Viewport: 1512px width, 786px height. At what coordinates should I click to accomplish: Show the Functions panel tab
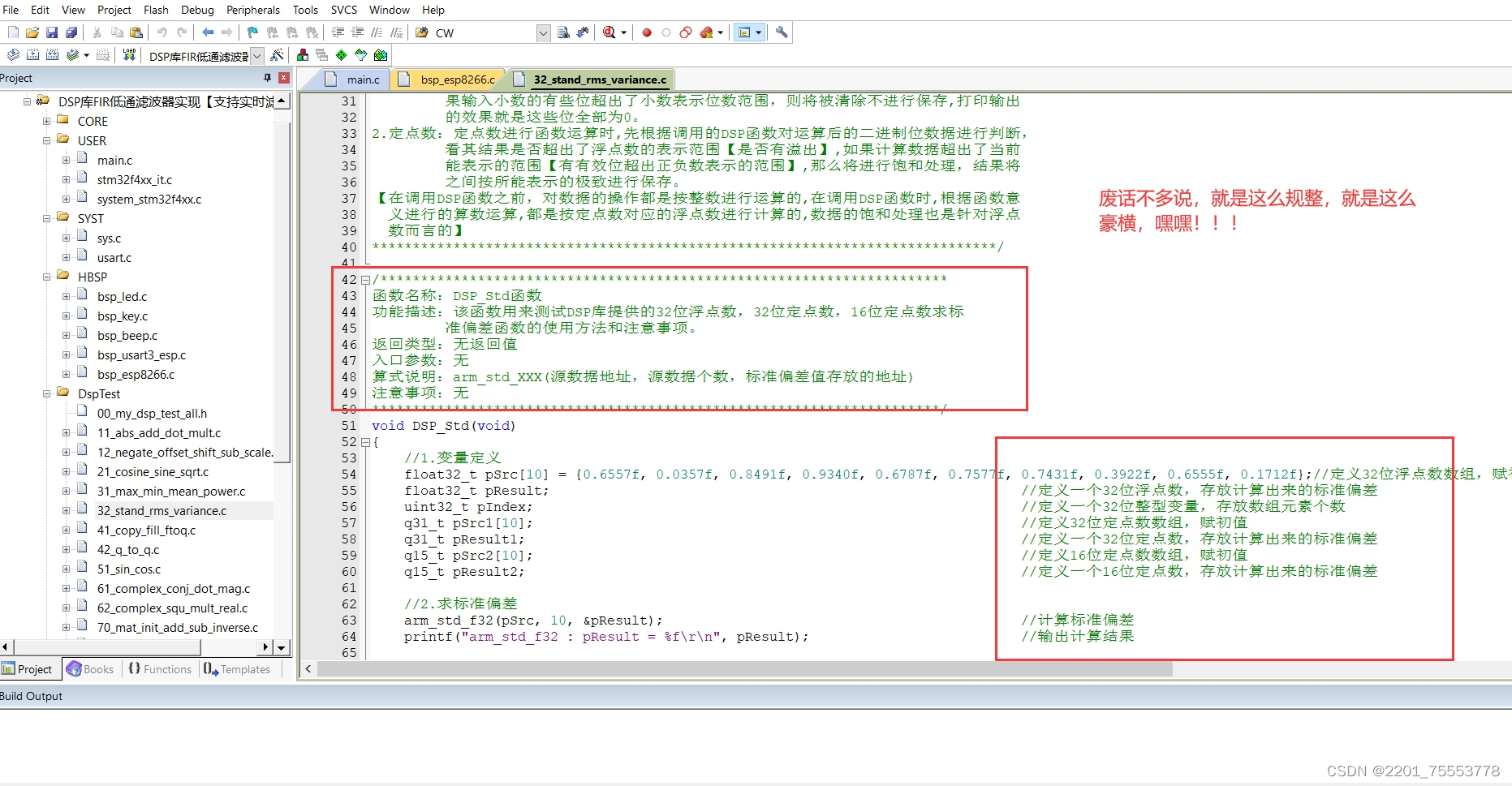[160, 669]
